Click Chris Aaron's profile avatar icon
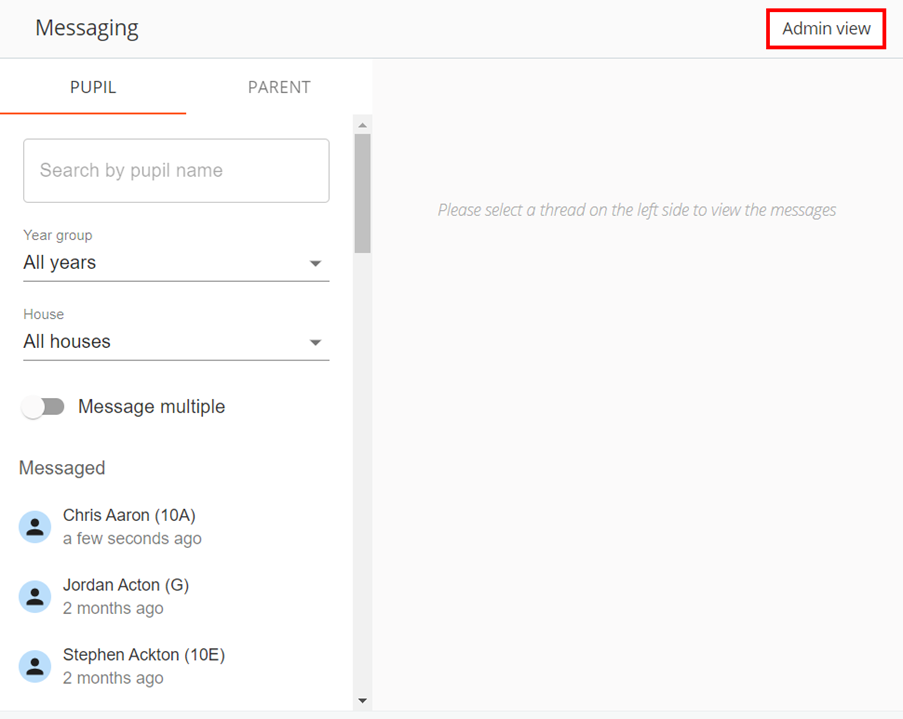 [34, 526]
